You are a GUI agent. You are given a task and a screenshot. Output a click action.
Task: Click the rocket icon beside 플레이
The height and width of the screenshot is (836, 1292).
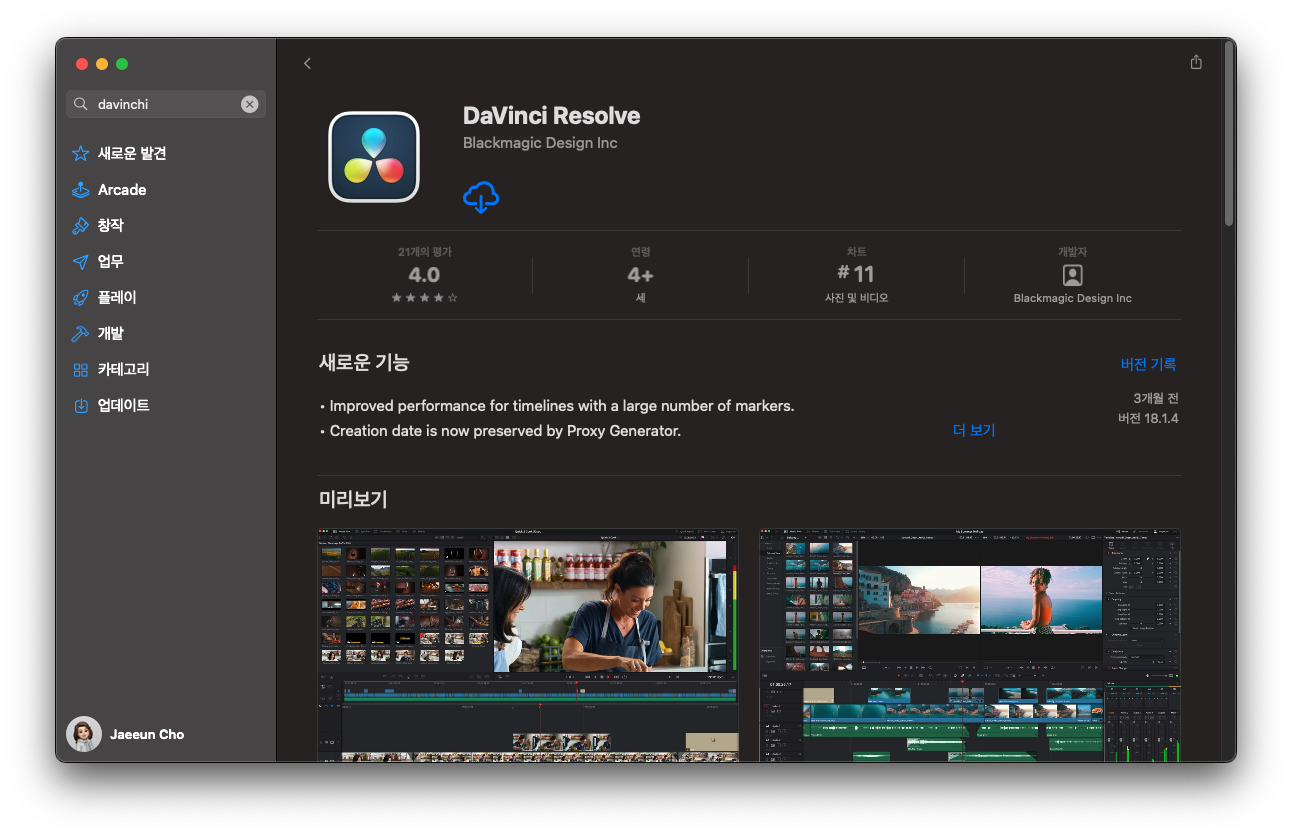click(81, 297)
